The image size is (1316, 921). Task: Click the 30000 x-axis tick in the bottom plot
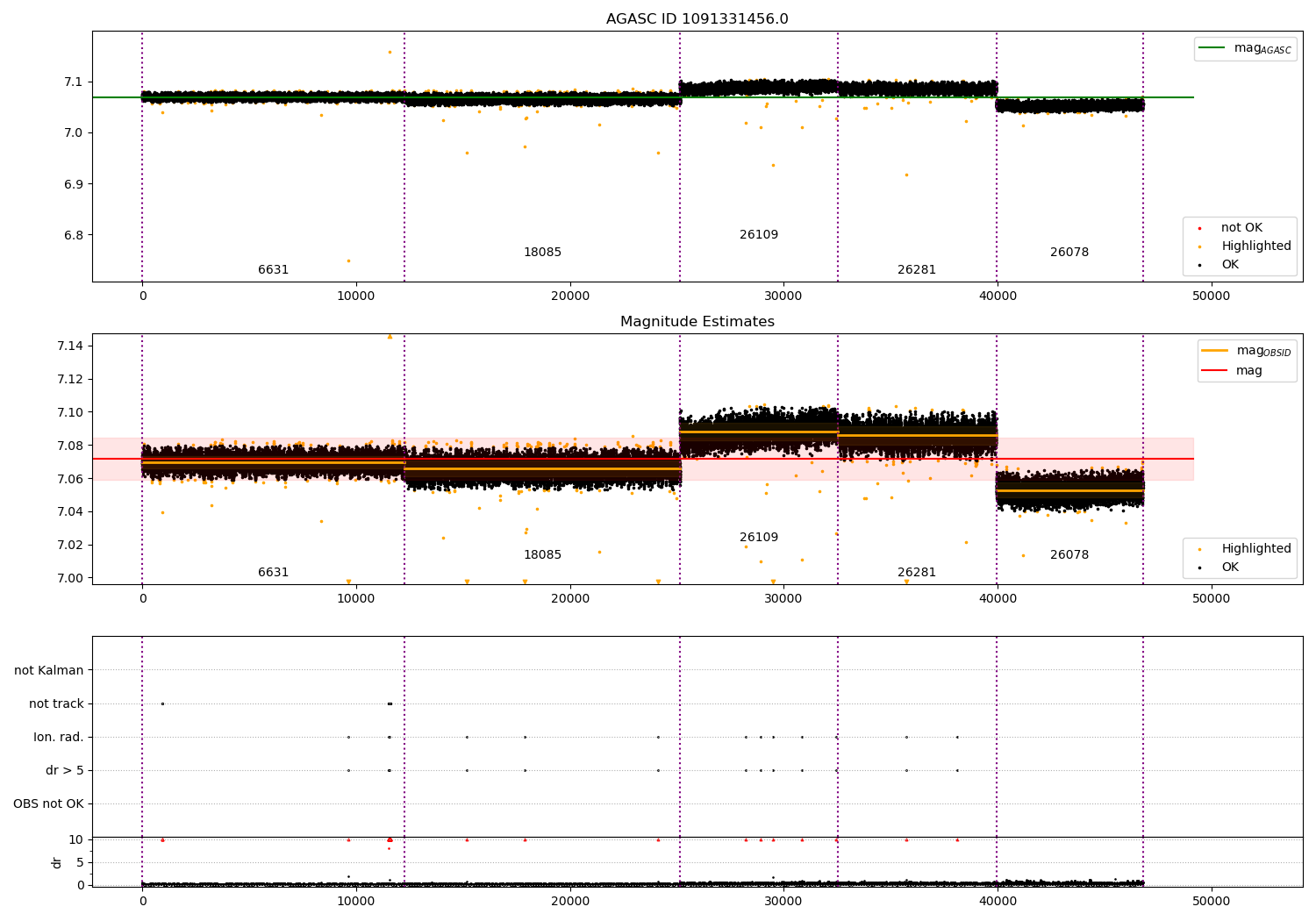point(783,902)
